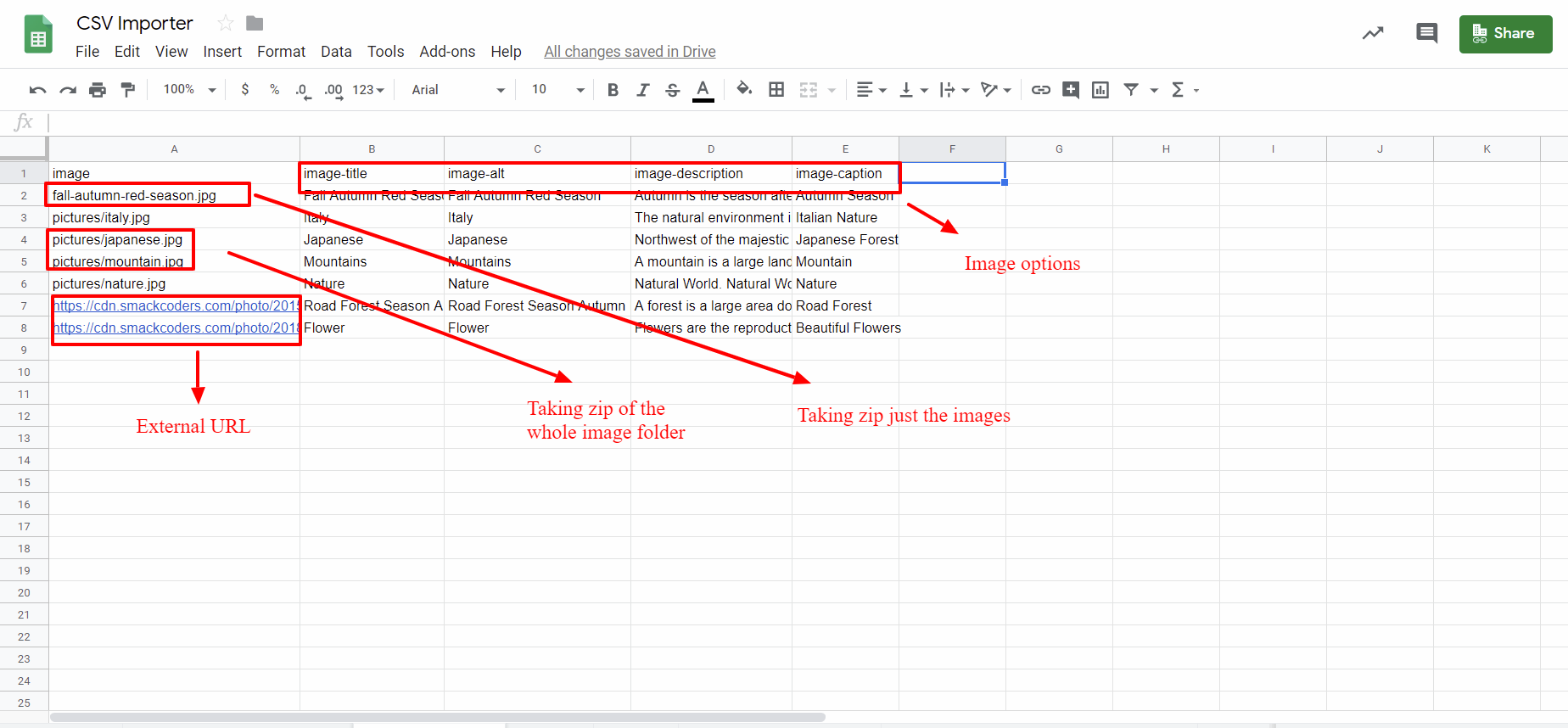Viewport: 1568px width, 728px height.
Task: Select the Paint format tool
Action: [128, 90]
